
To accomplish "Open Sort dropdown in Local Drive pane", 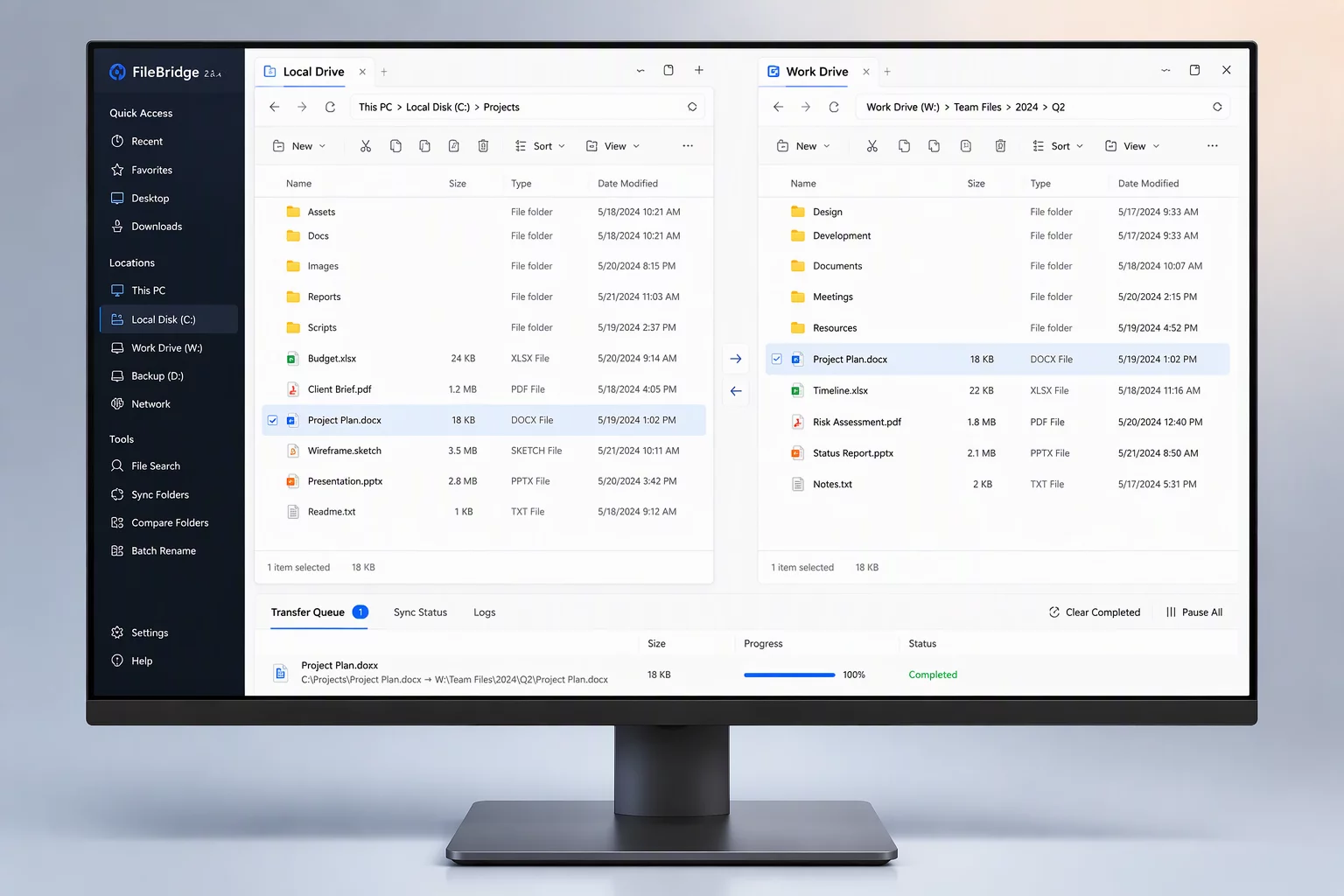I will (541, 146).
